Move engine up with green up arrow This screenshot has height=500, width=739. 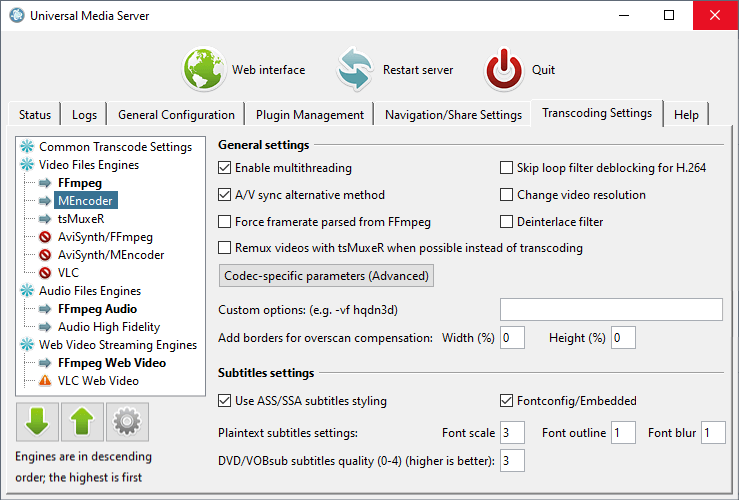pos(82,422)
